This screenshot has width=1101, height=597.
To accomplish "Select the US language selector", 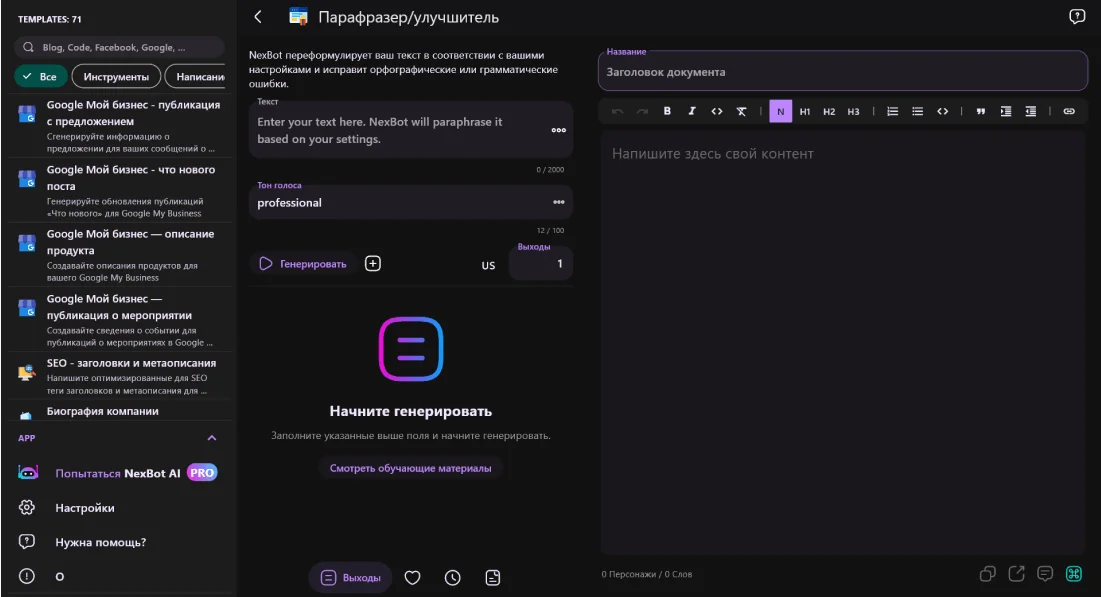I will point(488,265).
